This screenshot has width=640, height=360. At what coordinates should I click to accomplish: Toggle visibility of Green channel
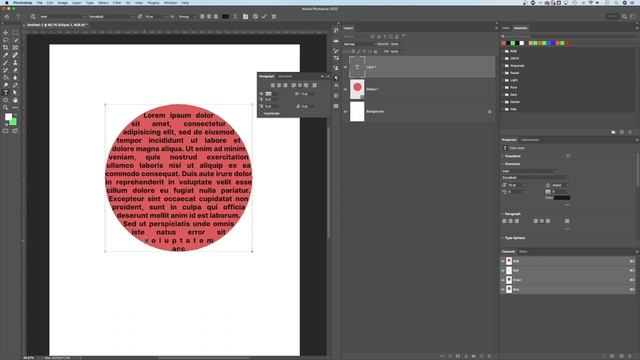point(503,280)
